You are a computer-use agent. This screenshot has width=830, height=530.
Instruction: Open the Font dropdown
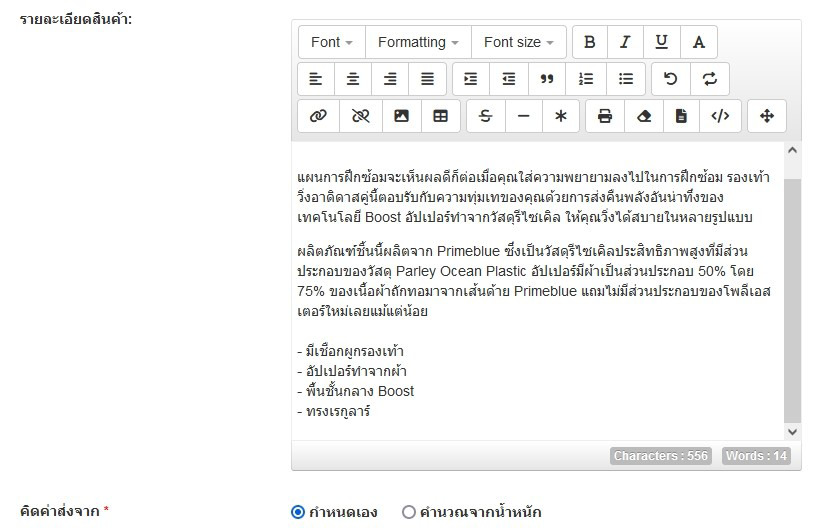click(x=331, y=42)
